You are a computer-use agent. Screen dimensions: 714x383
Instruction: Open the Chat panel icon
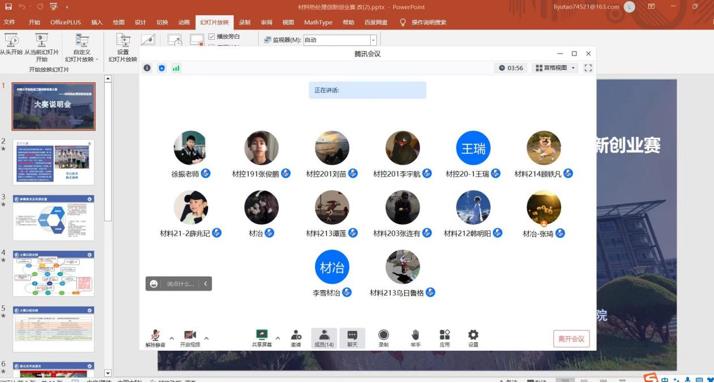(x=352, y=338)
